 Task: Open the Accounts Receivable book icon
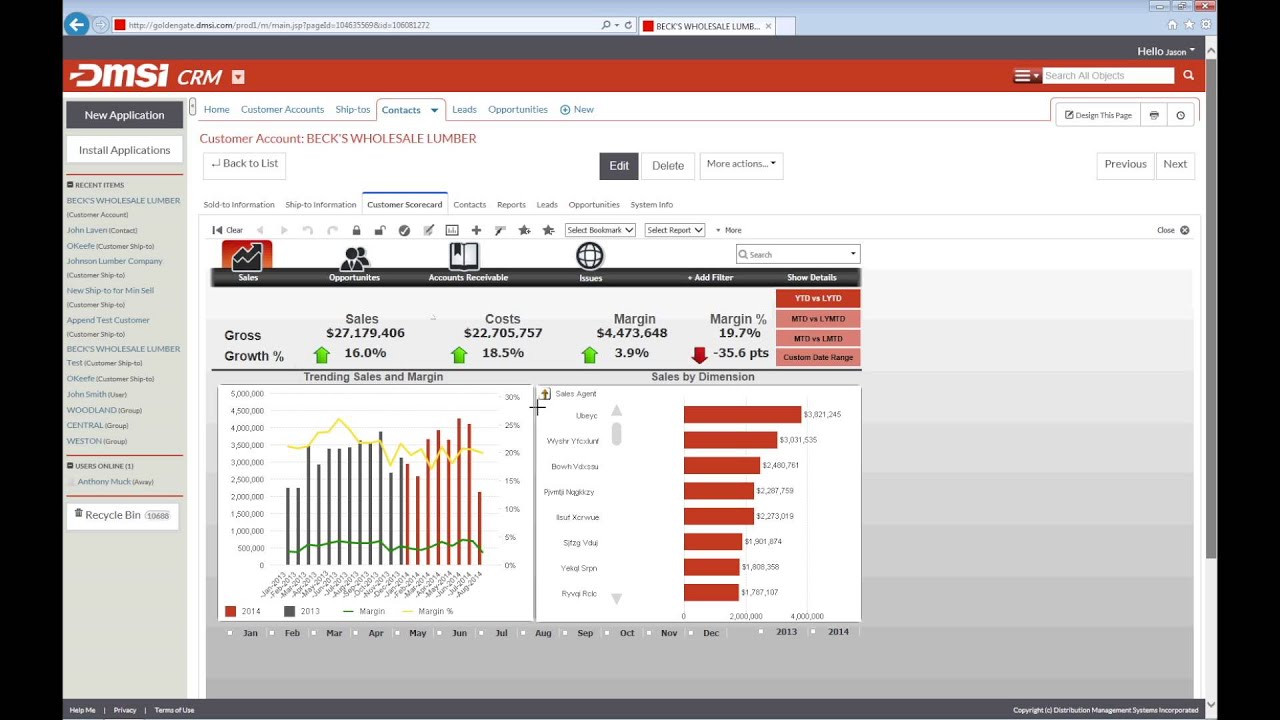[463, 257]
